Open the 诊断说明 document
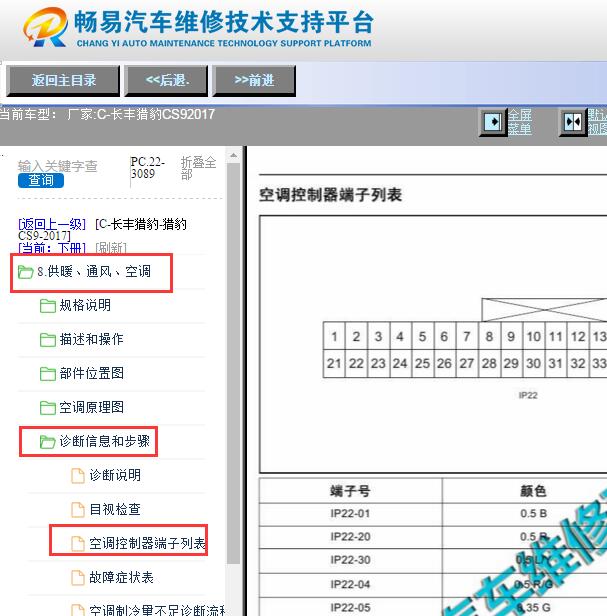This screenshot has height=616, width=607. pos(115,475)
